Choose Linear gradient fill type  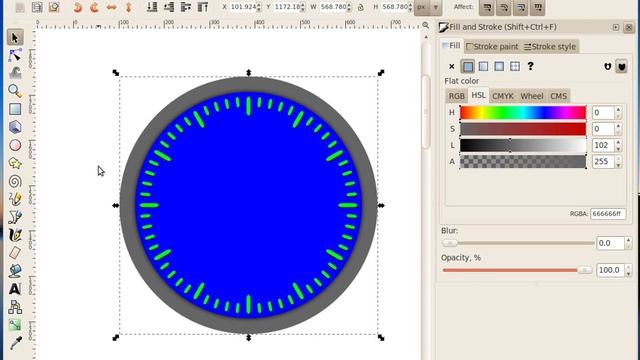click(483, 66)
